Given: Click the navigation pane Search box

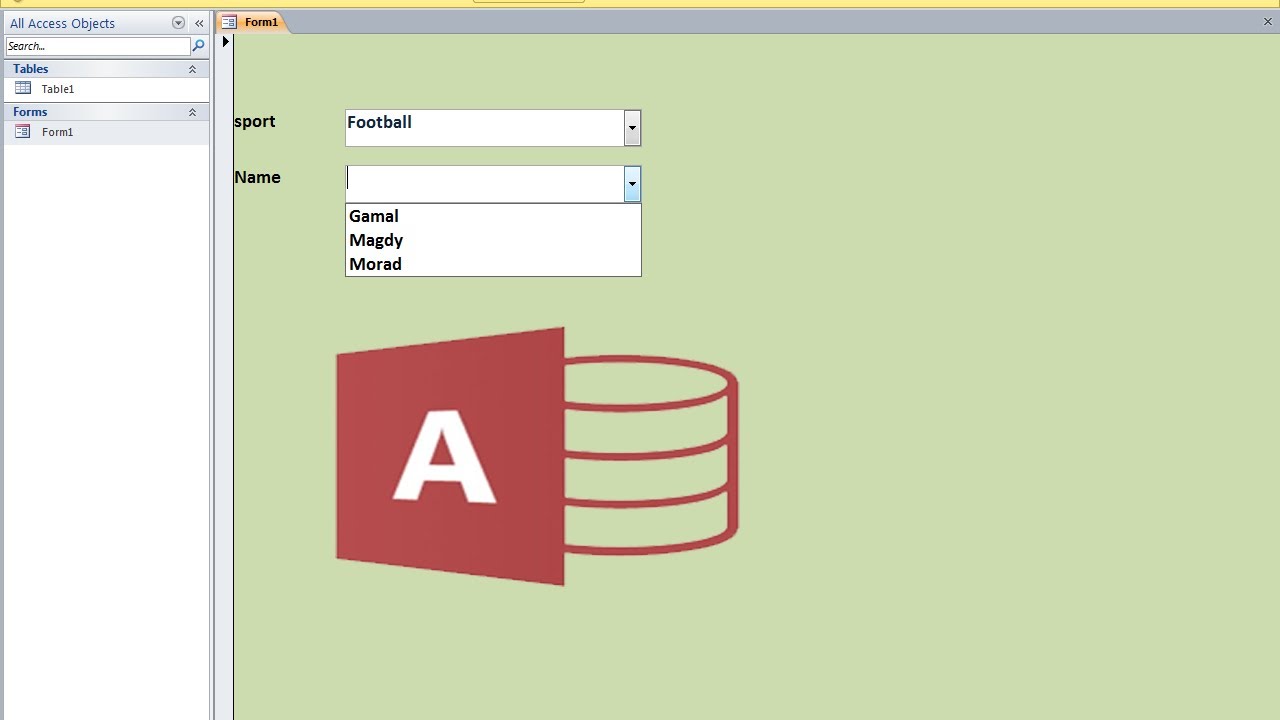Looking at the screenshot, I should click(98, 46).
